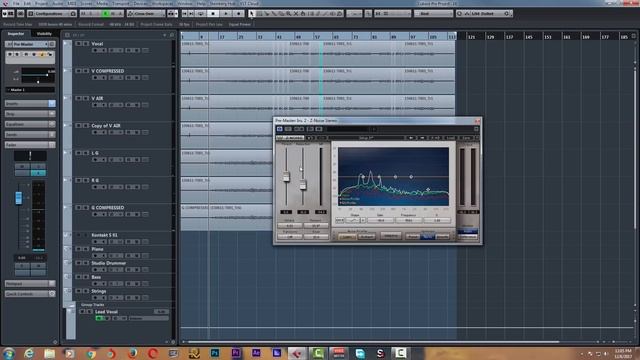Screen dimensions: 640x360
Task: Switch to the Inspector tab
Action: (x=16, y=34)
